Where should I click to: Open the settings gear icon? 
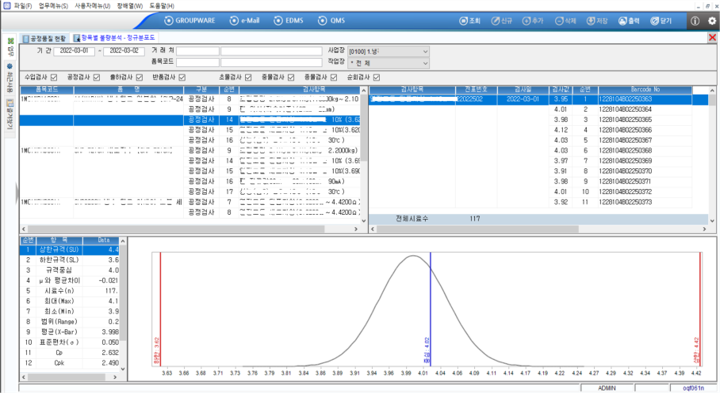point(712,21)
